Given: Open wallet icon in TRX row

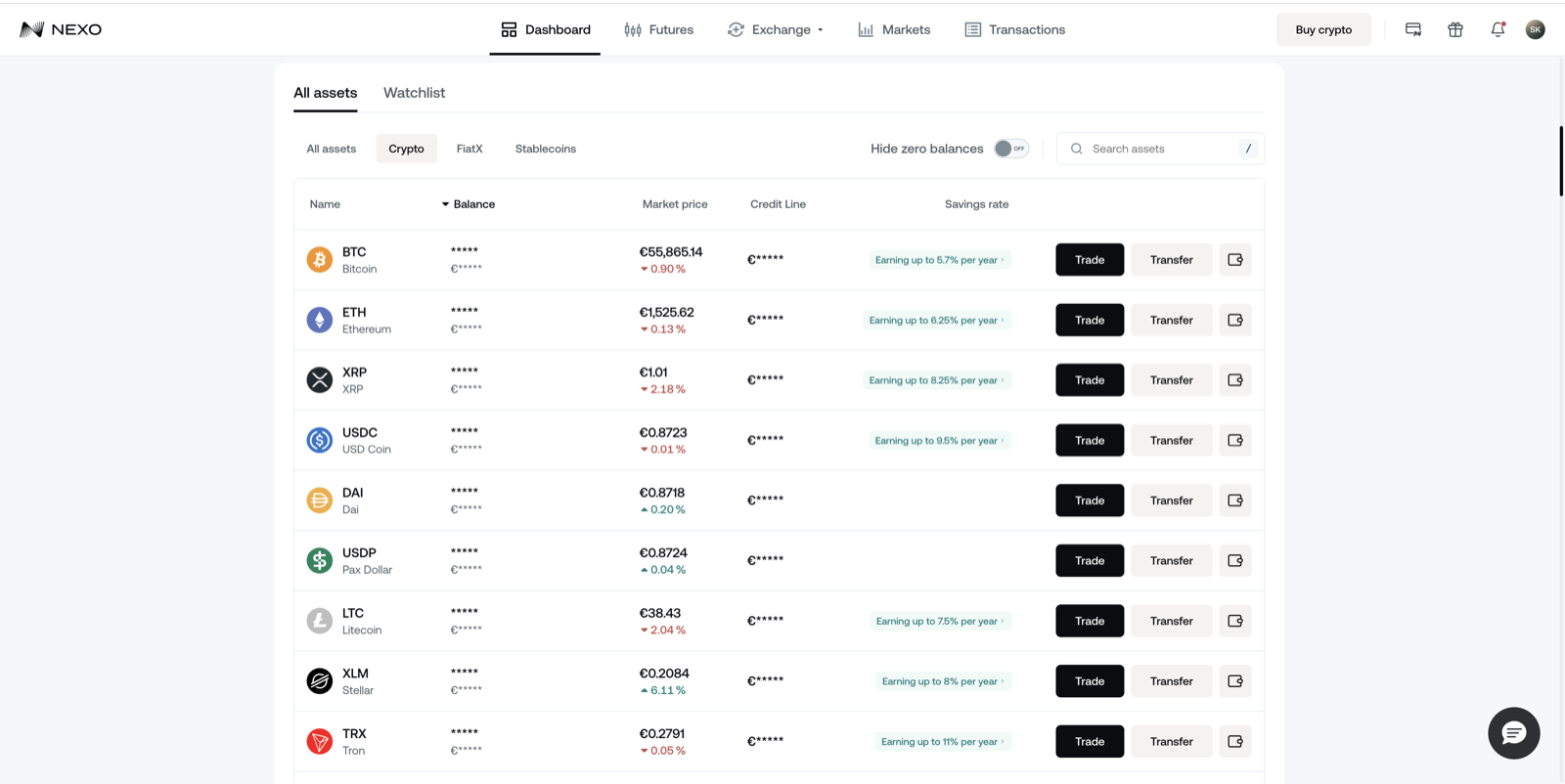Looking at the screenshot, I should (x=1235, y=741).
